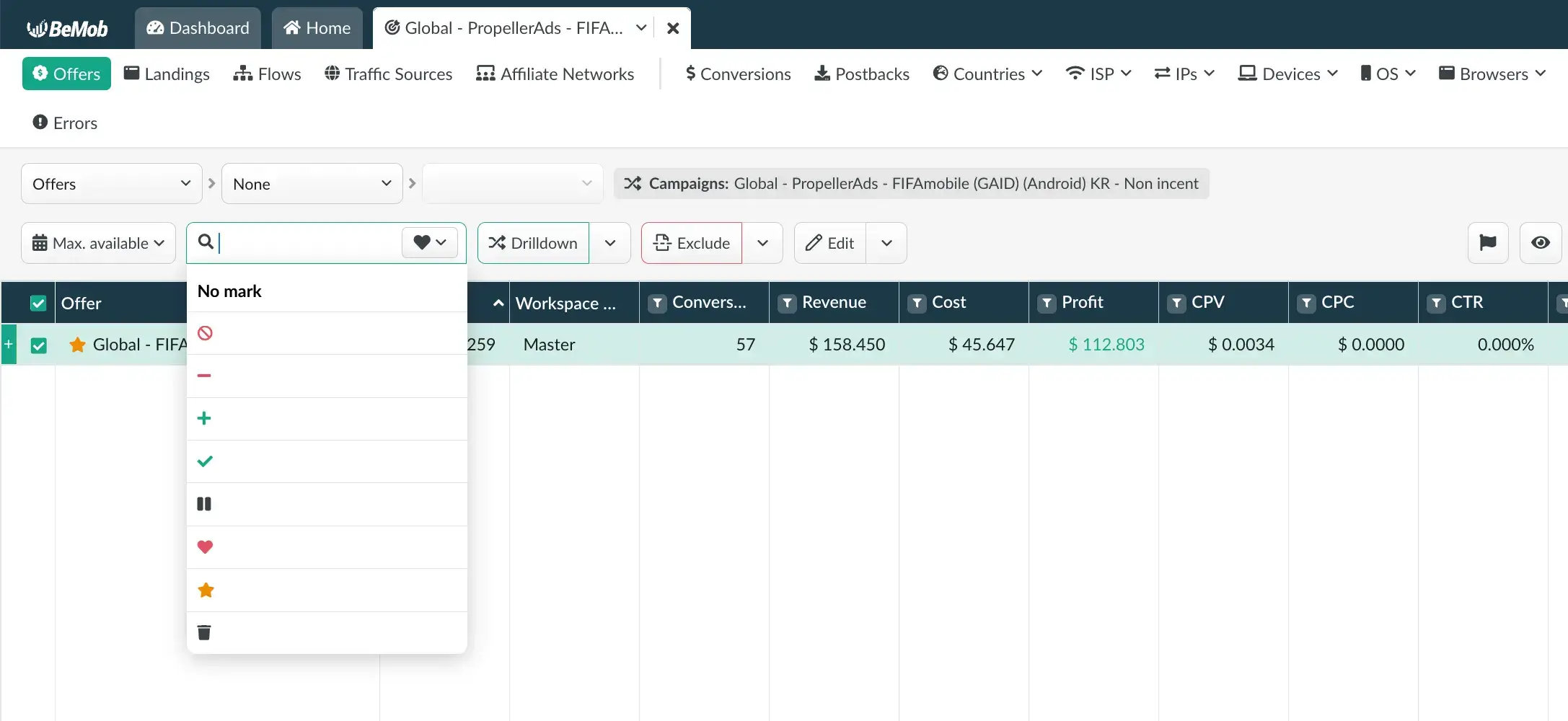Screen dimensions: 1568x721
Task: Select the red ban mark icon
Action: click(205, 333)
